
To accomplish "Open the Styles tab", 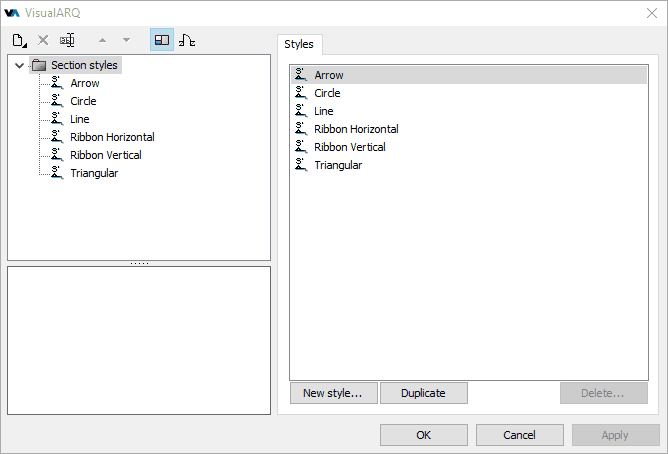I will pyautogui.click(x=299, y=44).
